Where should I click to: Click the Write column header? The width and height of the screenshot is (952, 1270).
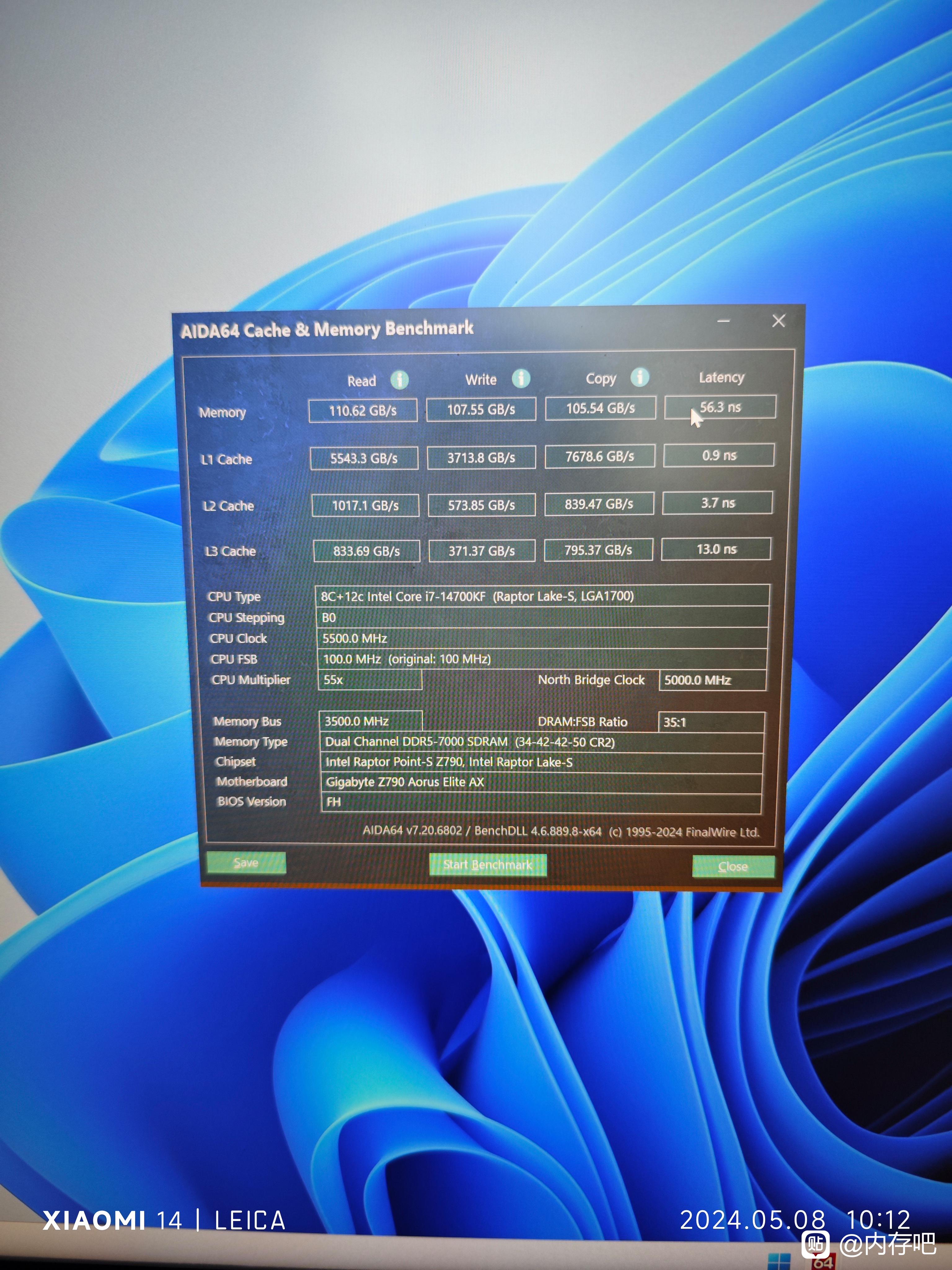tap(481, 380)
